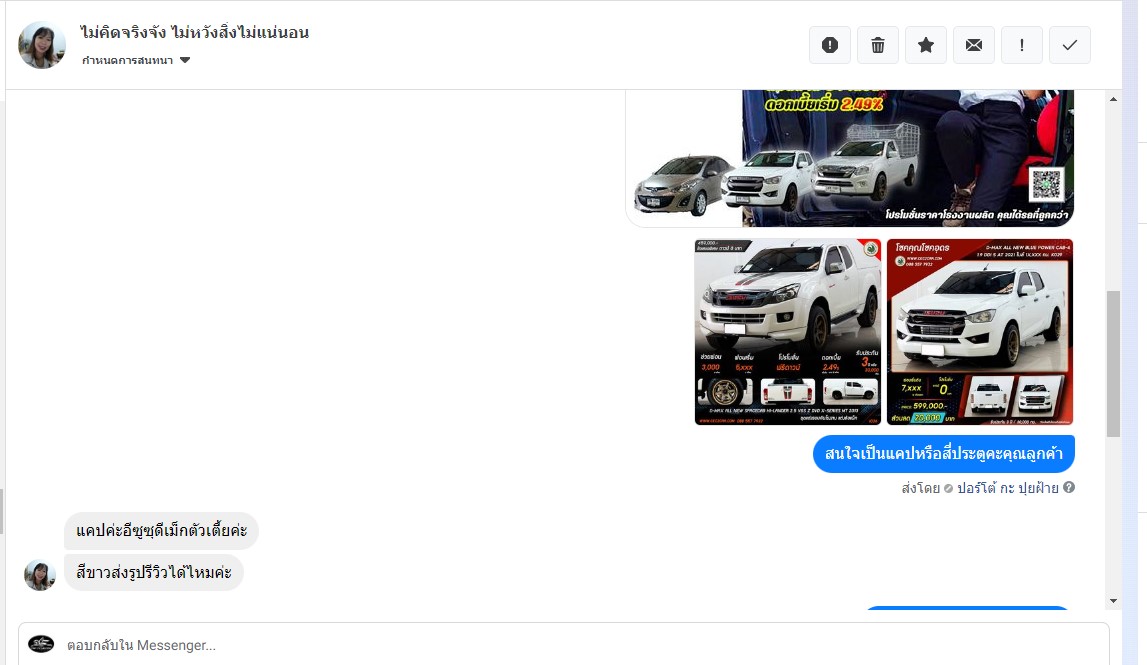
Task: Click the customer profile photo in header
Action: click(42, 45)
